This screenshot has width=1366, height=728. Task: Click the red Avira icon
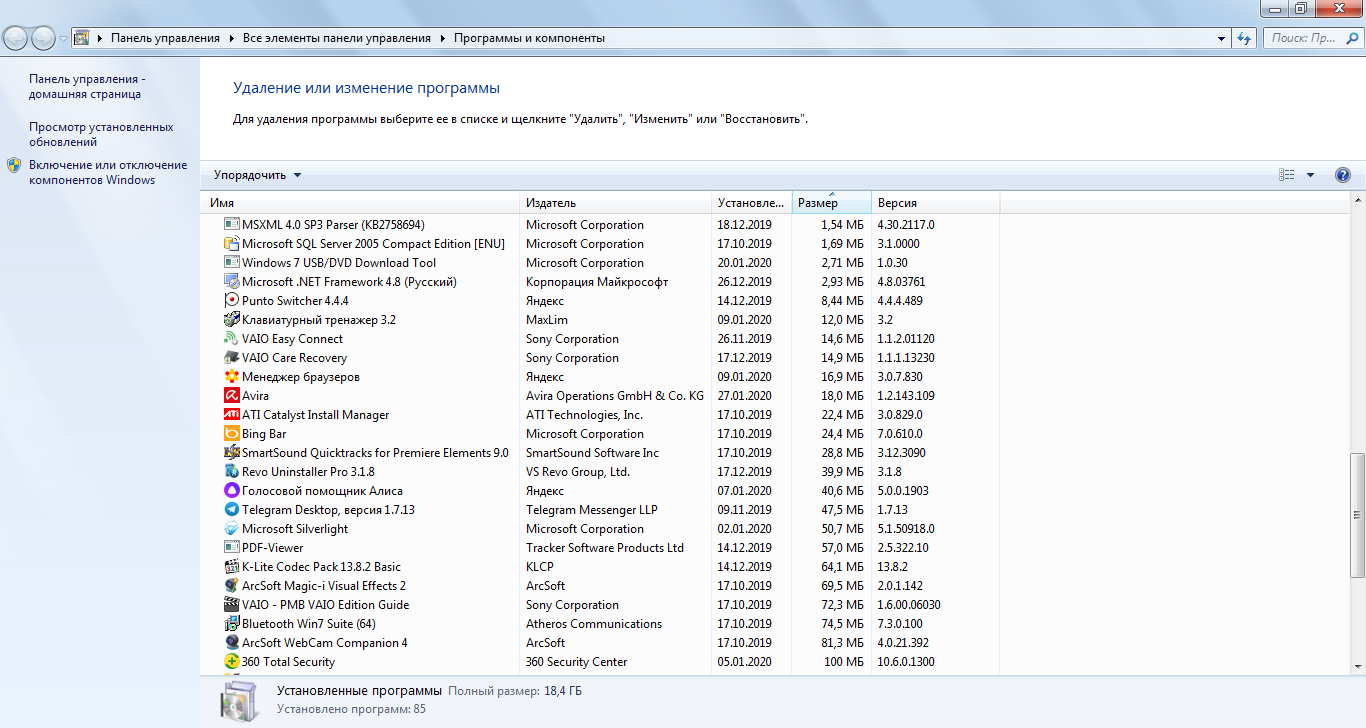232,396
